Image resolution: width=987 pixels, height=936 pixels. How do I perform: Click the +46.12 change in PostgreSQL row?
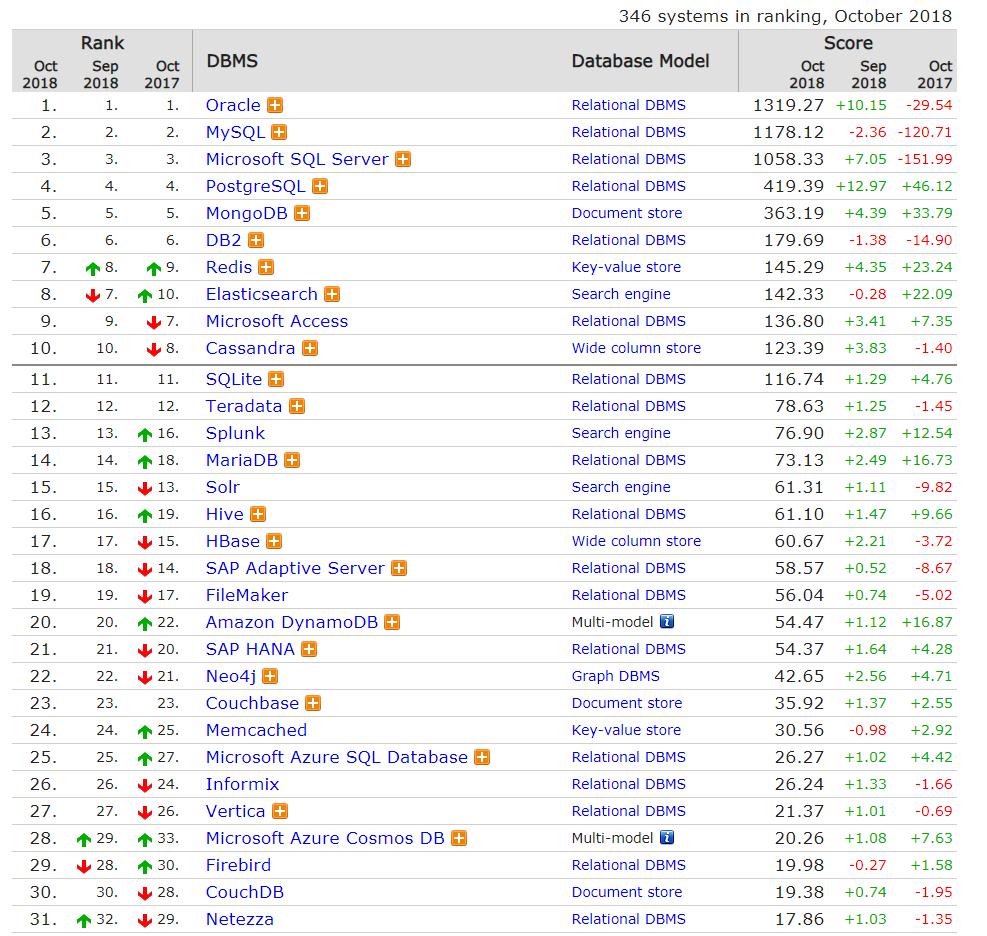pyautogui.click(x=927, y=186)
